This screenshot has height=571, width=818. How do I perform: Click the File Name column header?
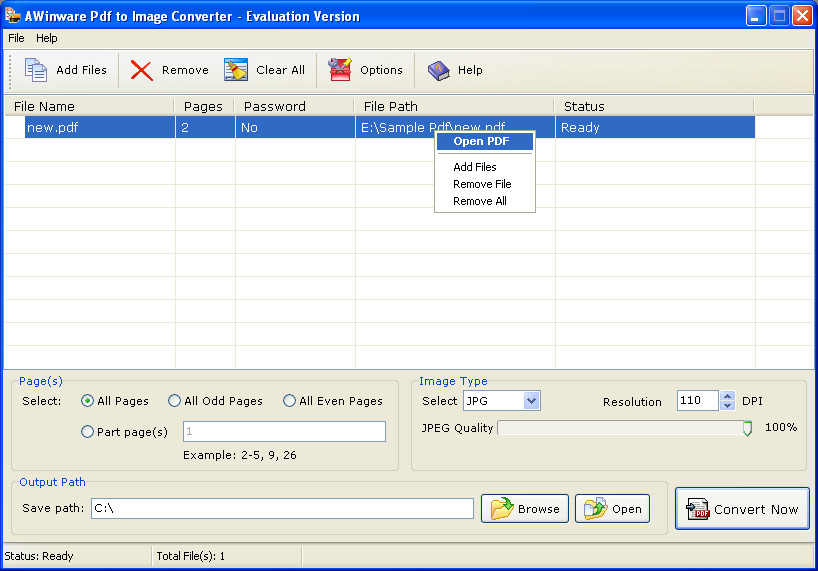[89, 106]
